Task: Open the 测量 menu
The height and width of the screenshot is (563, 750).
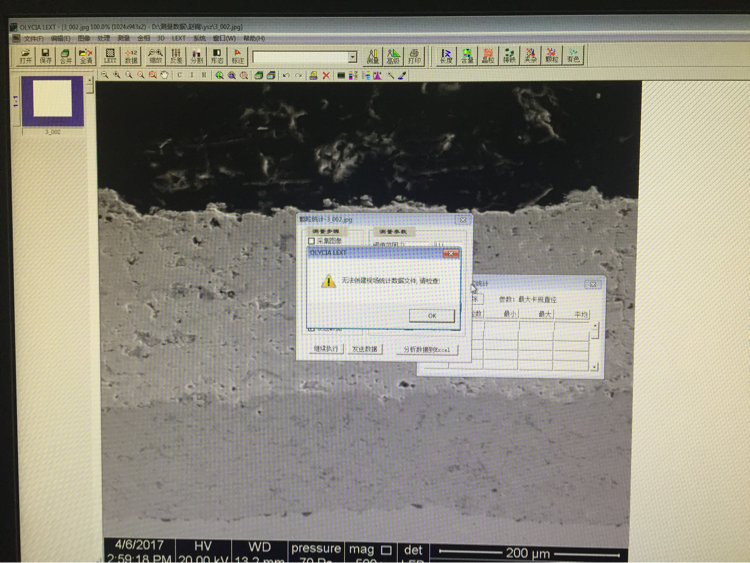Action: click(x=123, y=38)
